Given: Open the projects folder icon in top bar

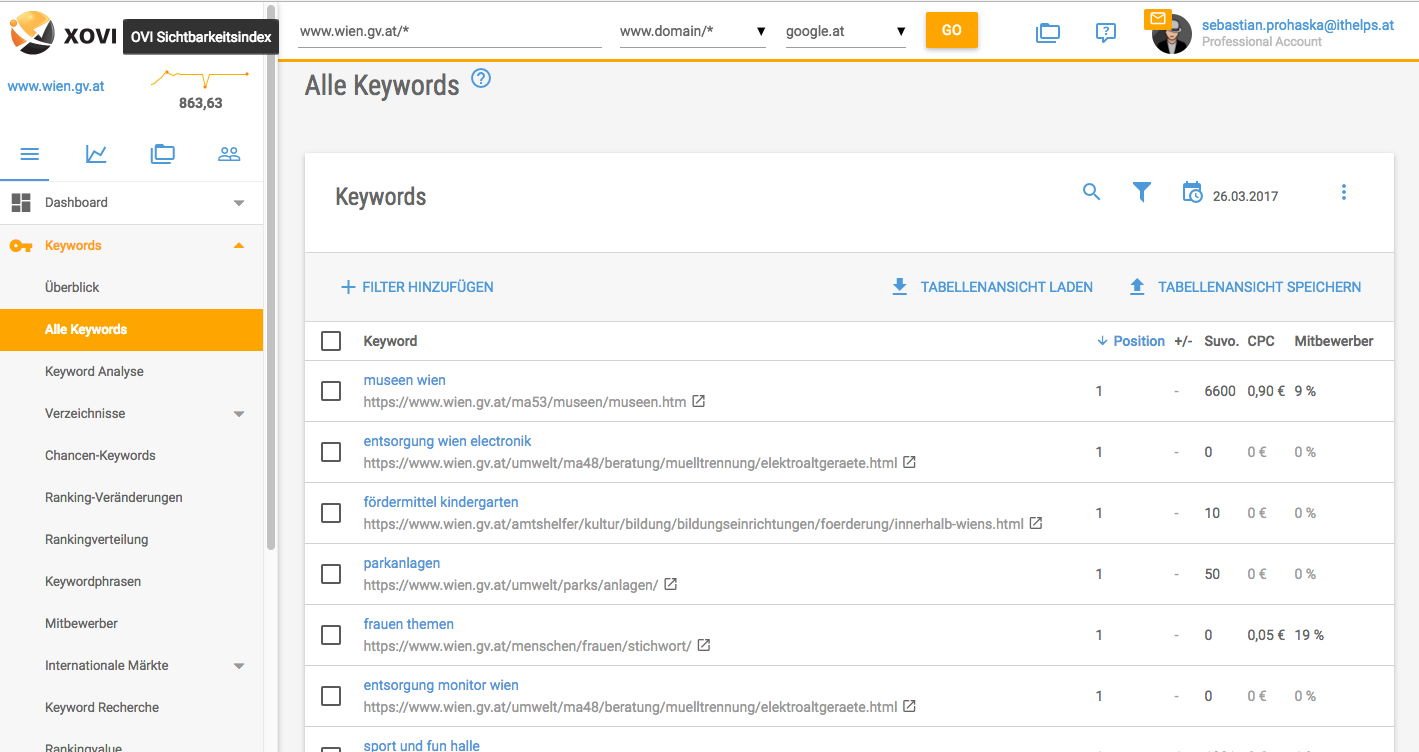Looking at the screenshot, I should (x=1047, y=32).
